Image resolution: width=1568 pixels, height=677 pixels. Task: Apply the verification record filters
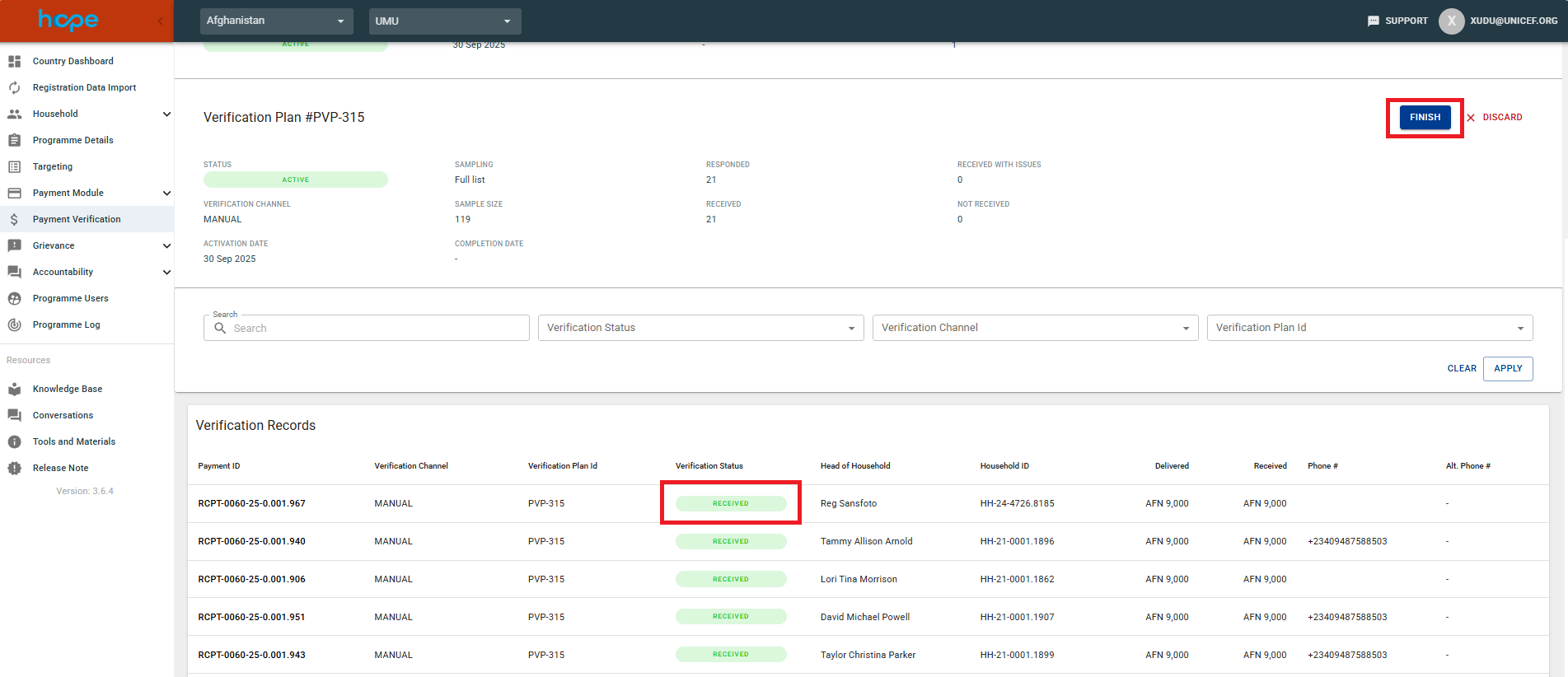click(1507, 368)
